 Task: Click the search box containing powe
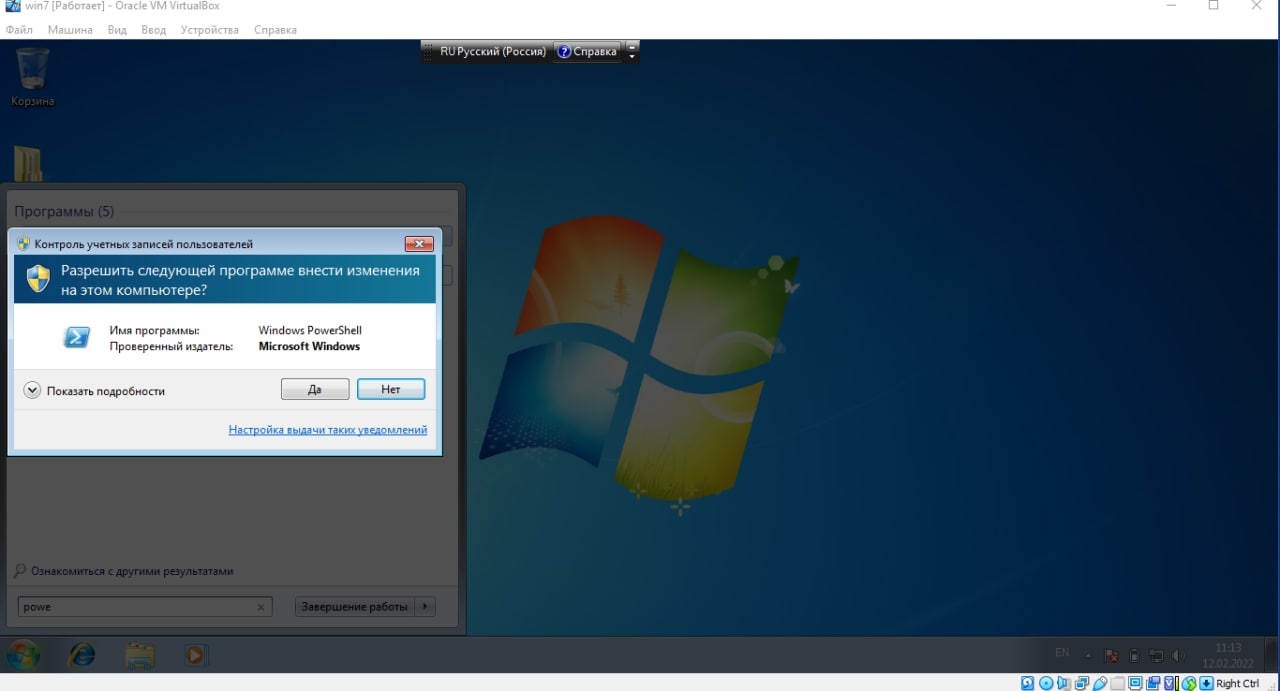(x=145, y=606)
